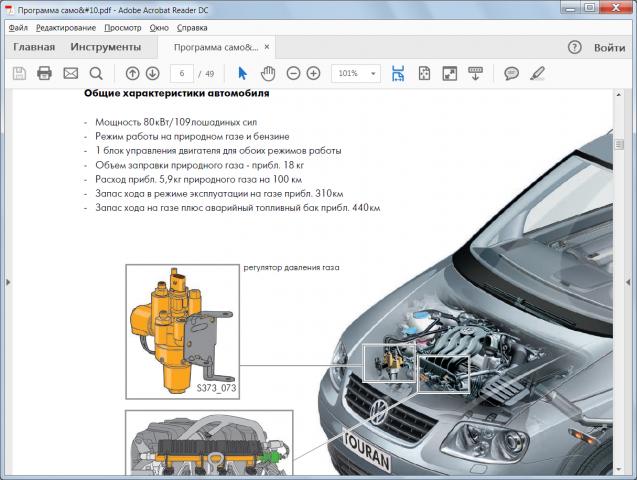Click heading Общие характеристики автомобиля
The image size is (637, 480).
(x=177, y=93)
